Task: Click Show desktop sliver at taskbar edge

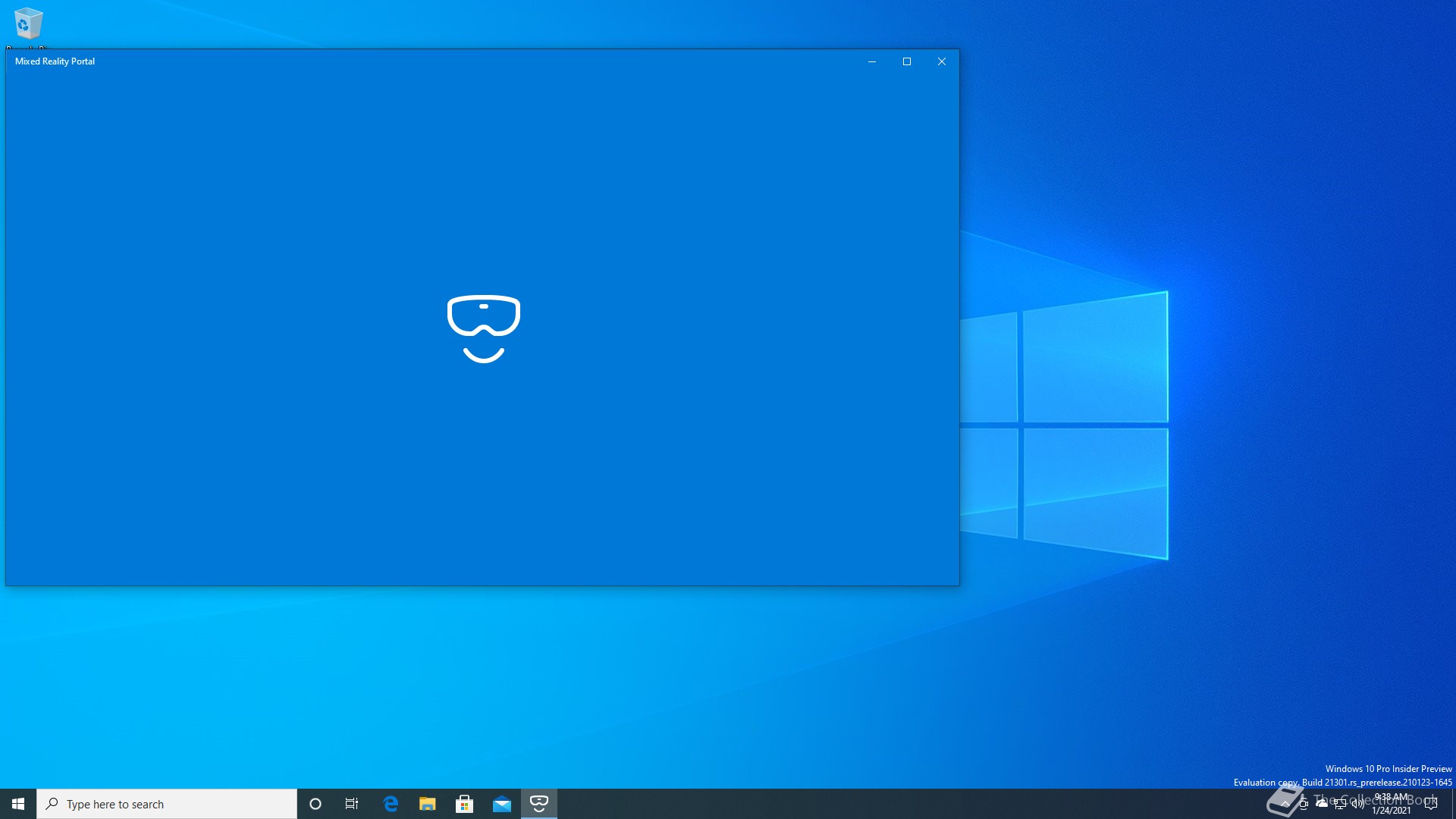Action: click(x=1453, y=804)
